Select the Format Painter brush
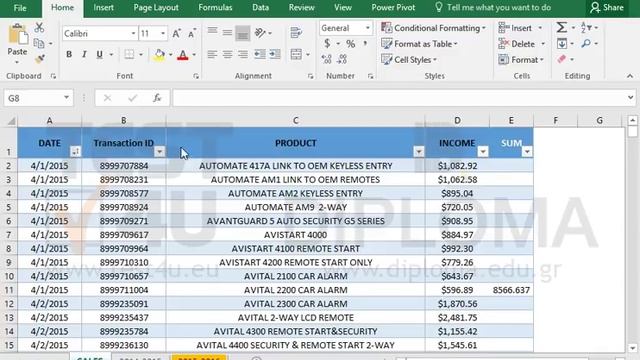 [x=40, y=59]
